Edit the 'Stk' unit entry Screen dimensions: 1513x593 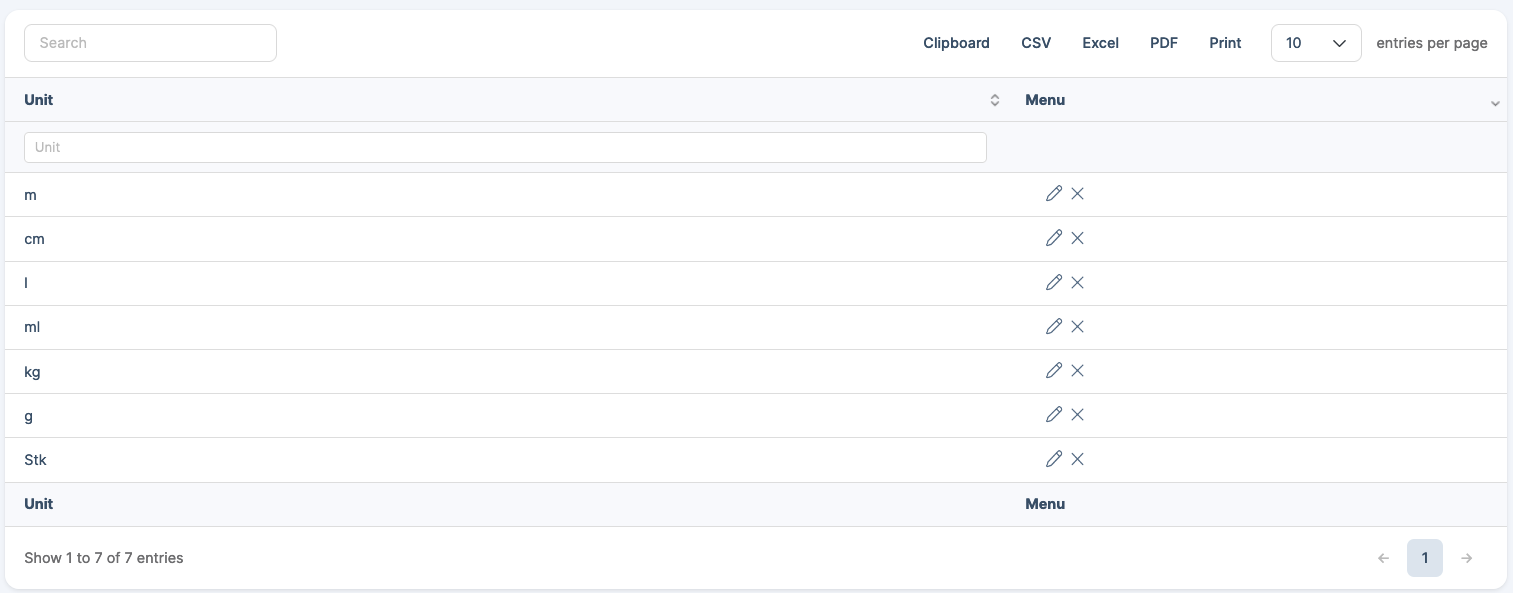[x=1053, y=459]
